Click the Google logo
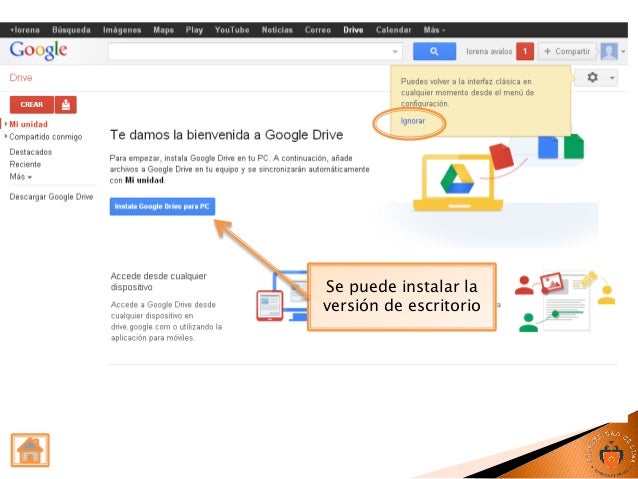 click(x=38, y=50)
